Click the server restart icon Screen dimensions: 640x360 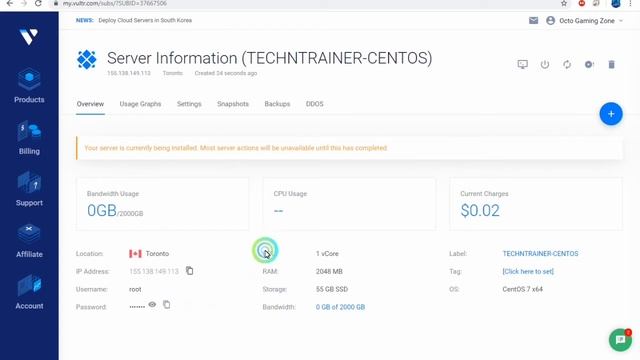click(x=567, y=64)
